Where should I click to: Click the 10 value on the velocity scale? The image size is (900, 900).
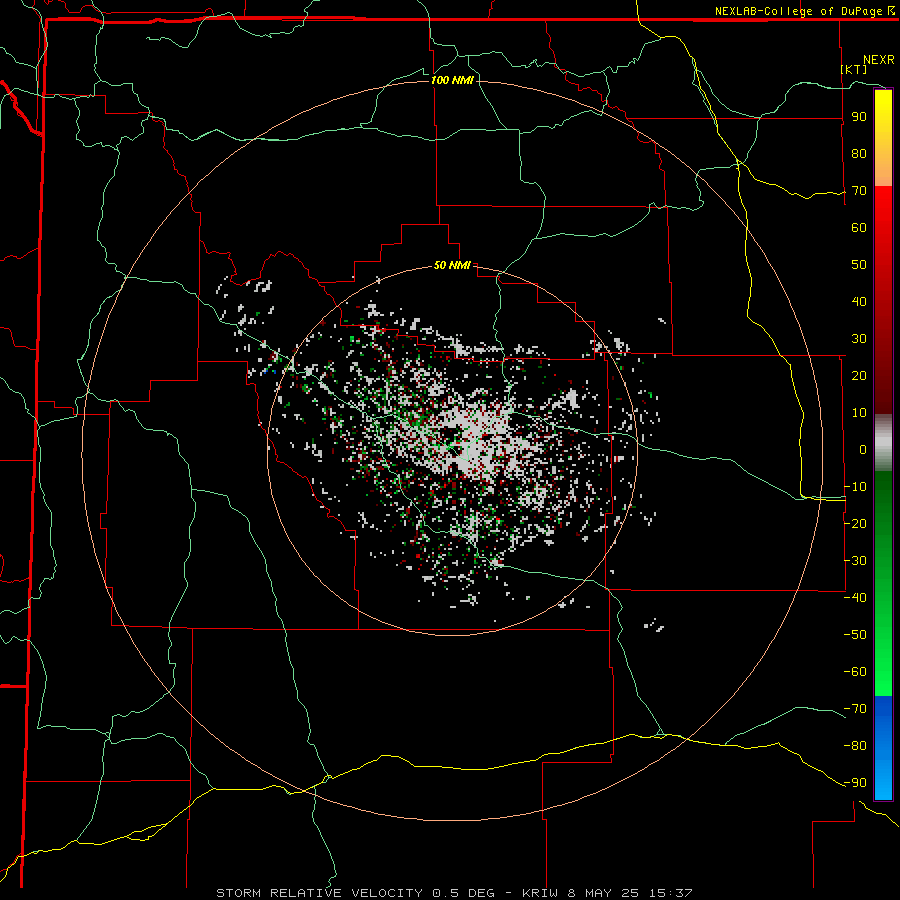pyautogui.click(x=859, y=413)
